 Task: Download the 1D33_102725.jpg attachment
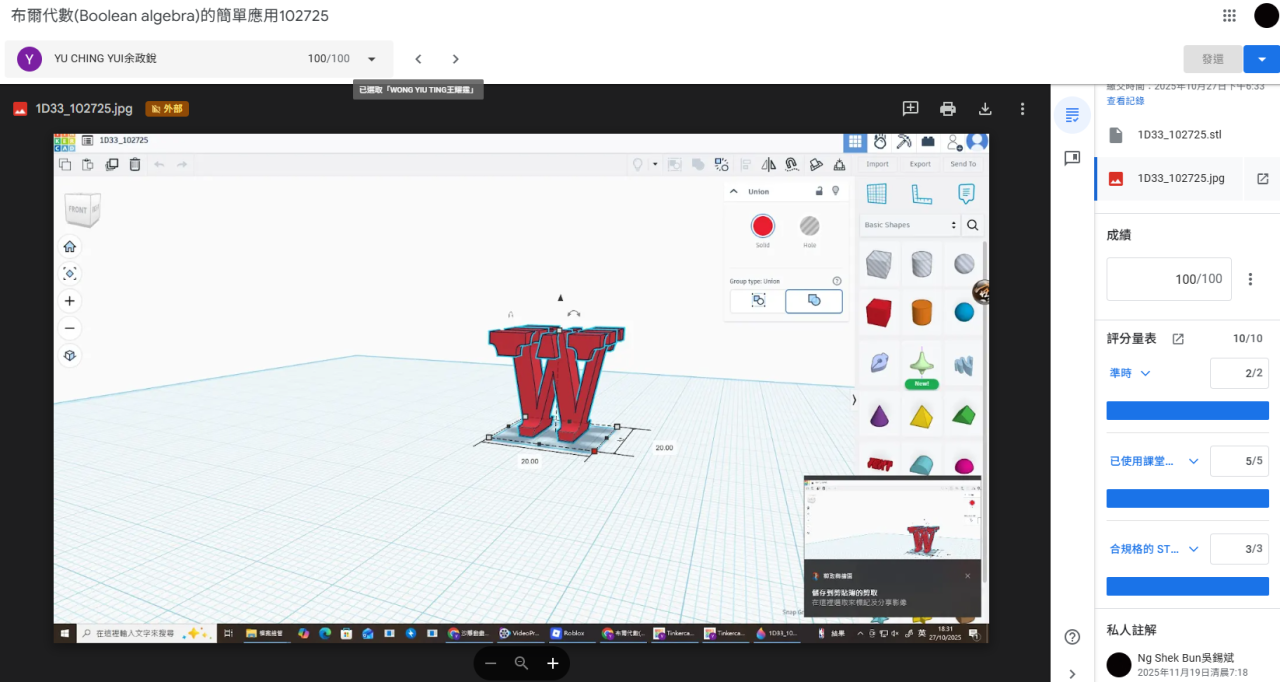985,109
